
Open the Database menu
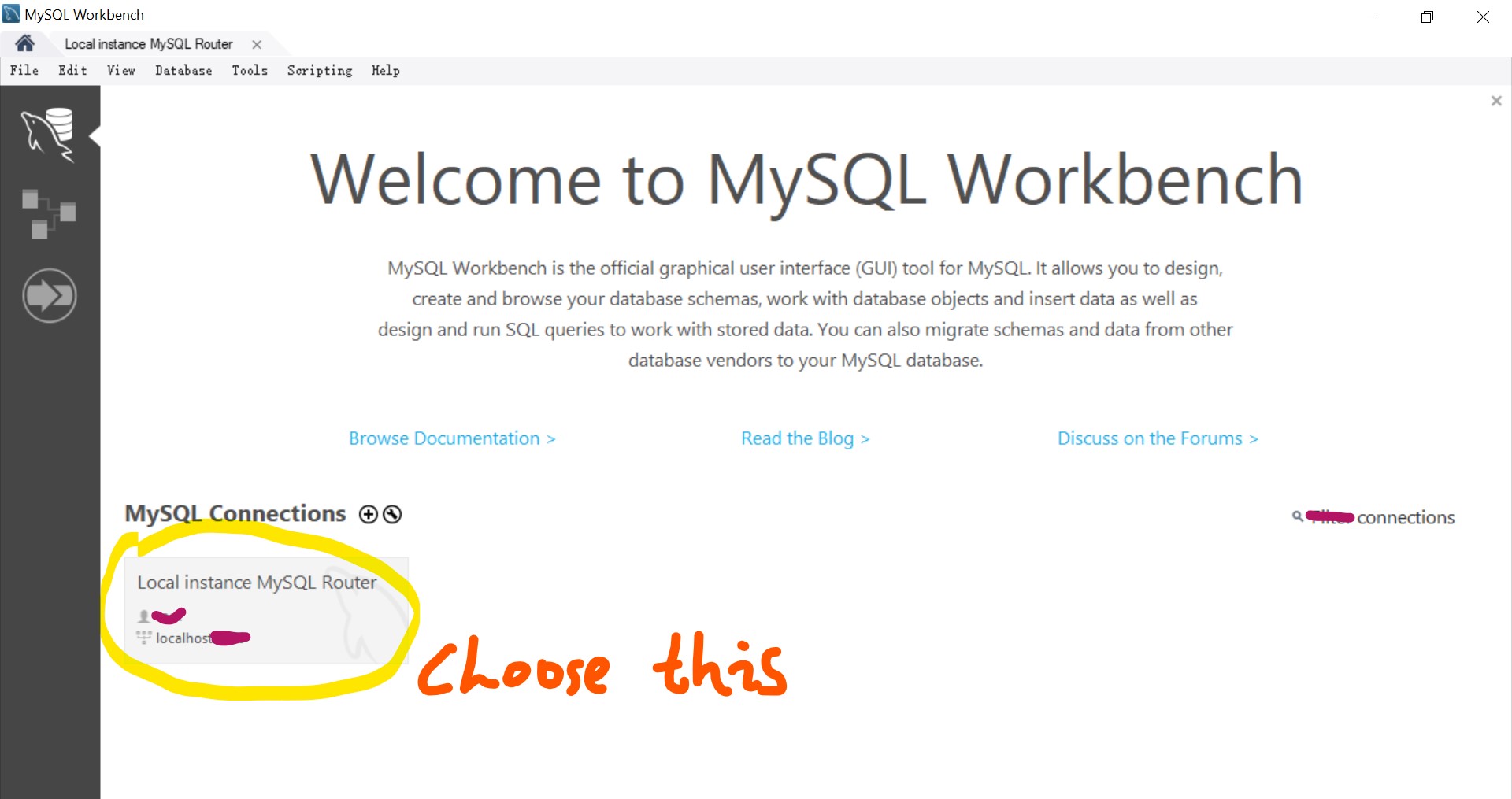tap(183, 70)
